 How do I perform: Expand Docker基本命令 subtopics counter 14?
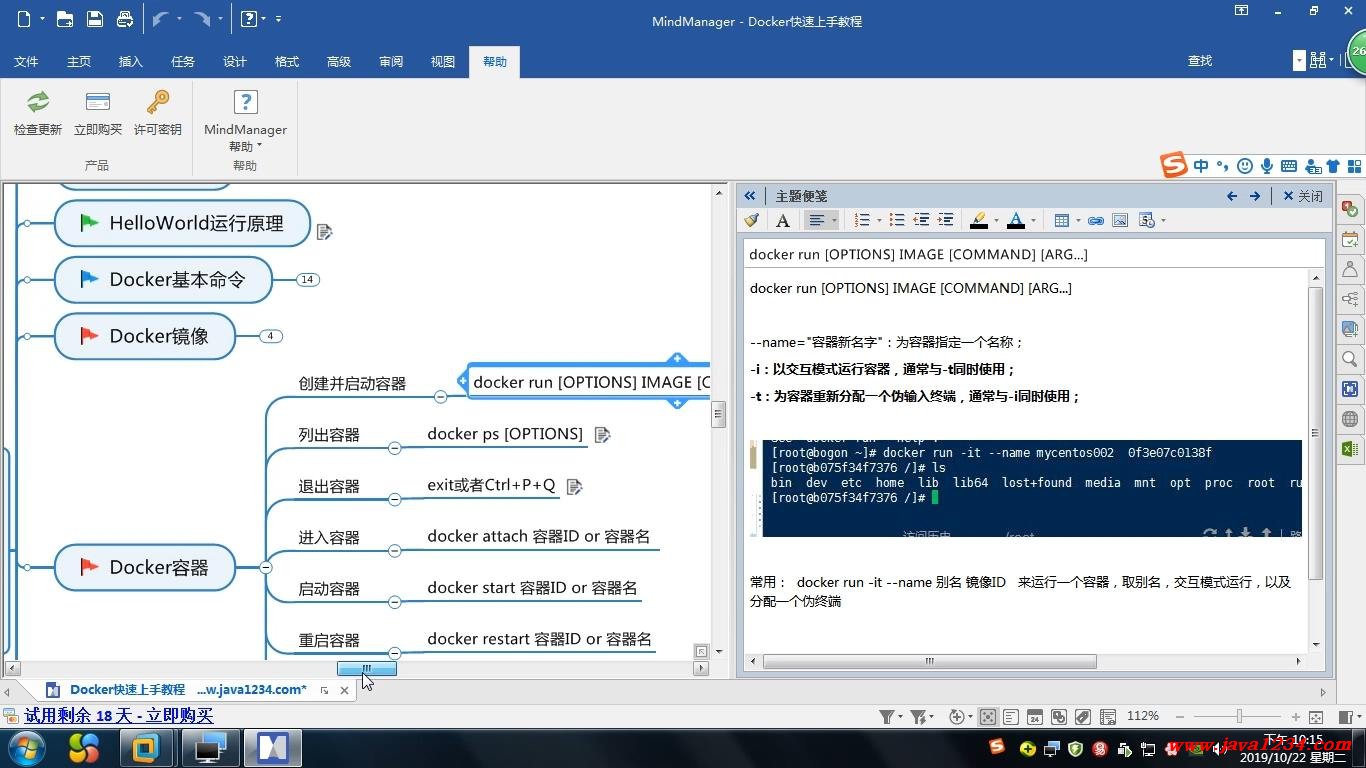point(308,280)
